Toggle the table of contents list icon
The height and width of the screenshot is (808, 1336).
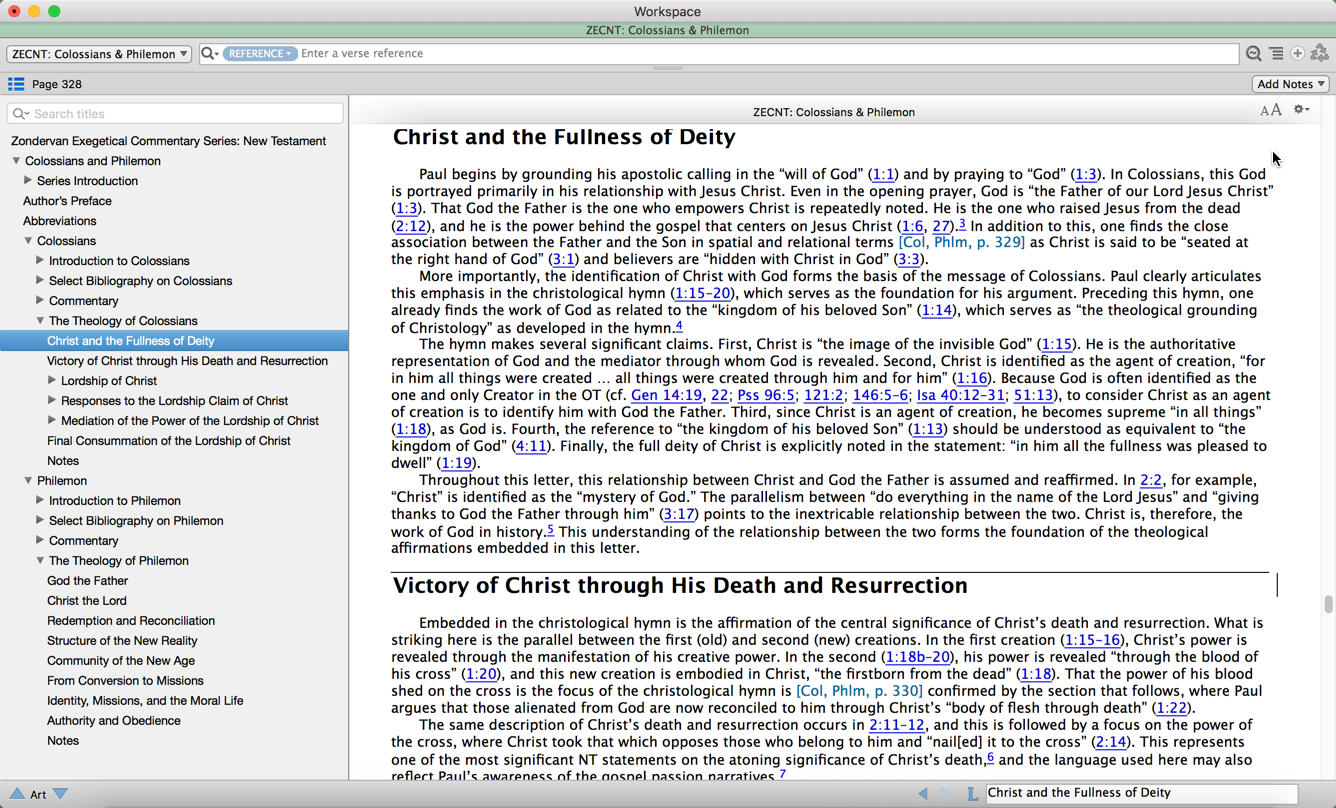pos(16,84)
